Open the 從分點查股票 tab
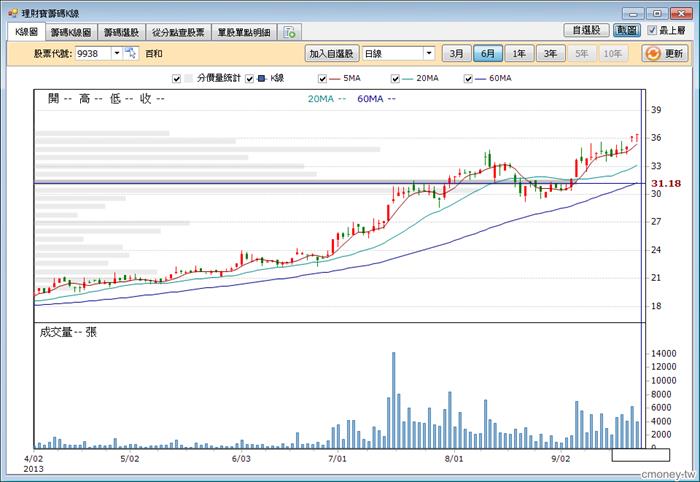The width and height of the screenshot is (700, 482). coord(178,33)
